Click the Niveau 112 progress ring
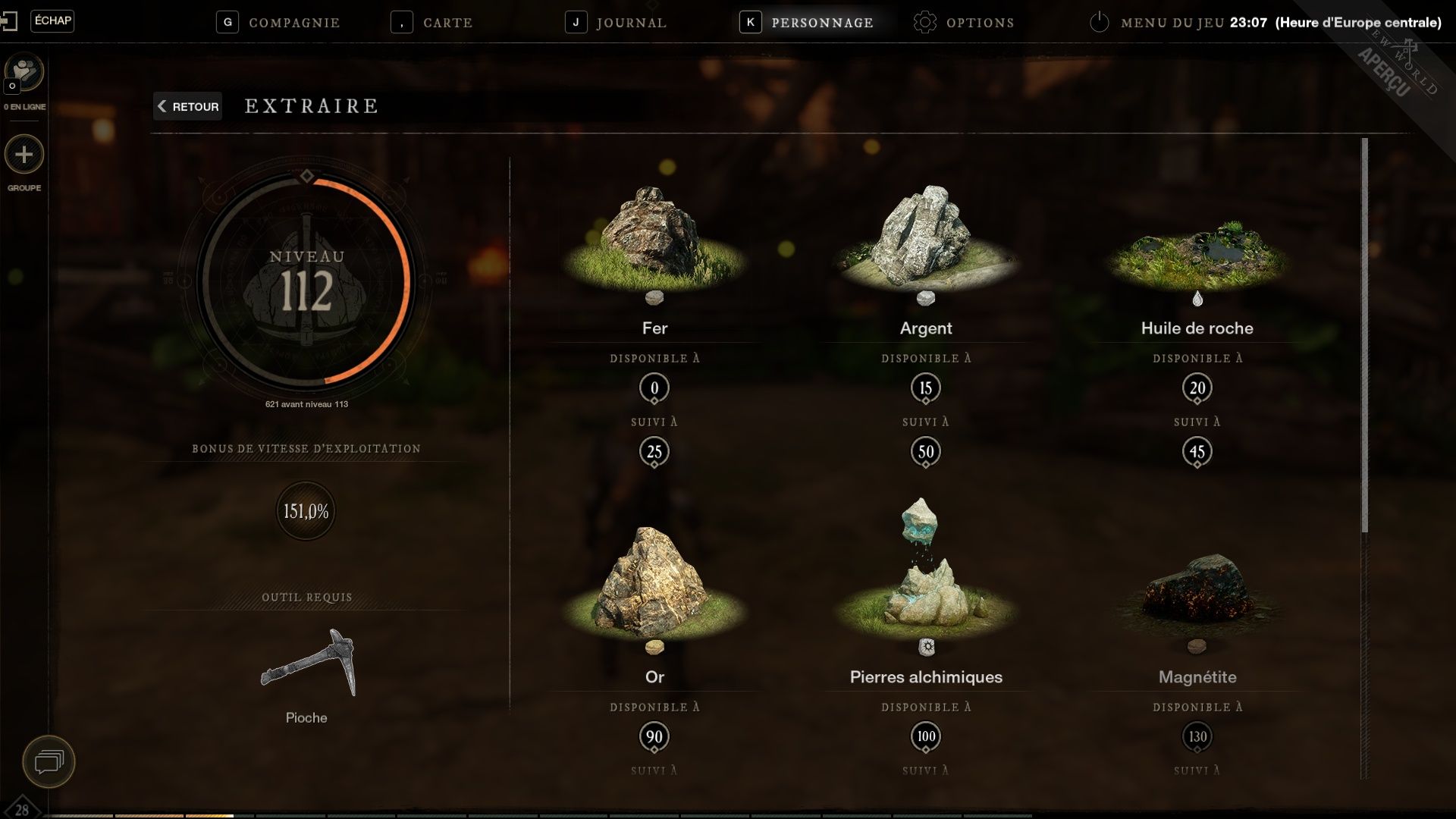 pyautogui.click(x=306, y=281)
